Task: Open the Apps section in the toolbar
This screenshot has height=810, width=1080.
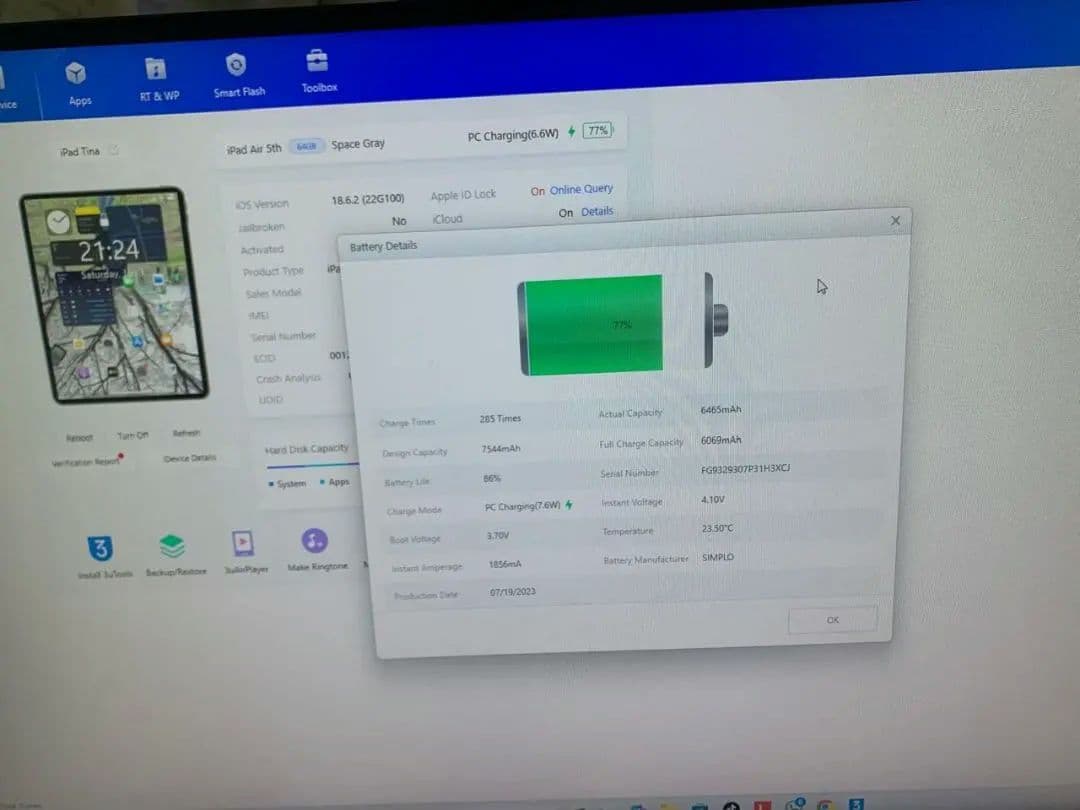Action: [77, 82]
